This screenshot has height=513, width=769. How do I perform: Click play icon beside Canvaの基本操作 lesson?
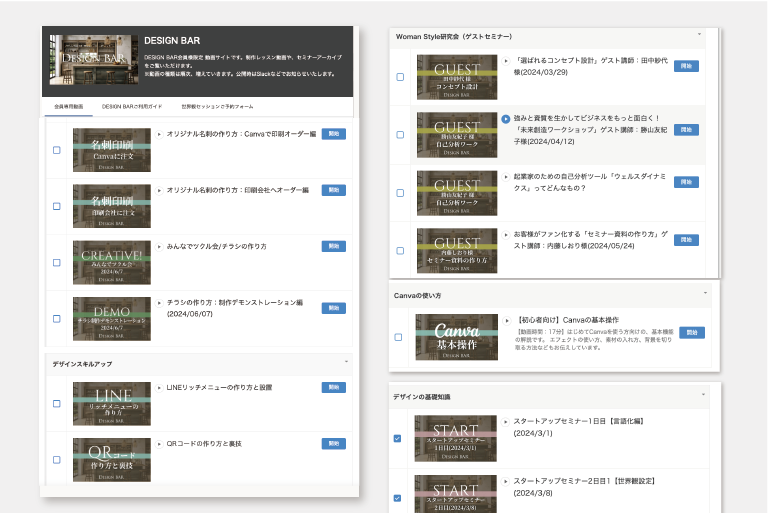pyautogui.click(x=506, y=320)
